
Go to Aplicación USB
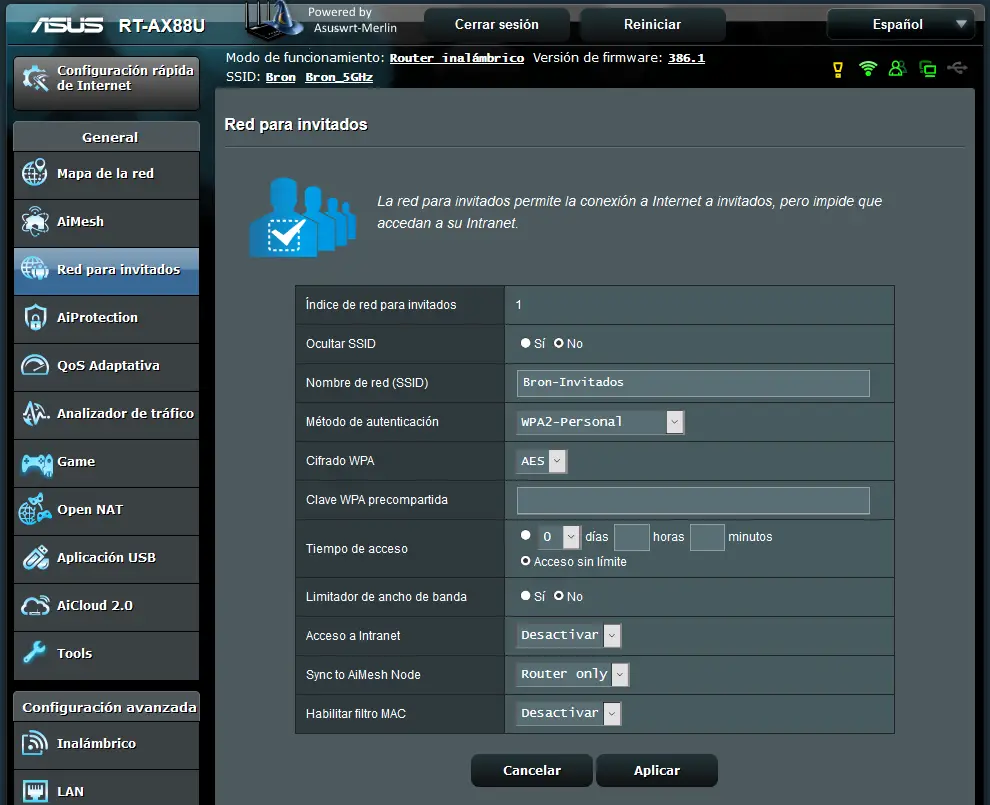point(106,558)
